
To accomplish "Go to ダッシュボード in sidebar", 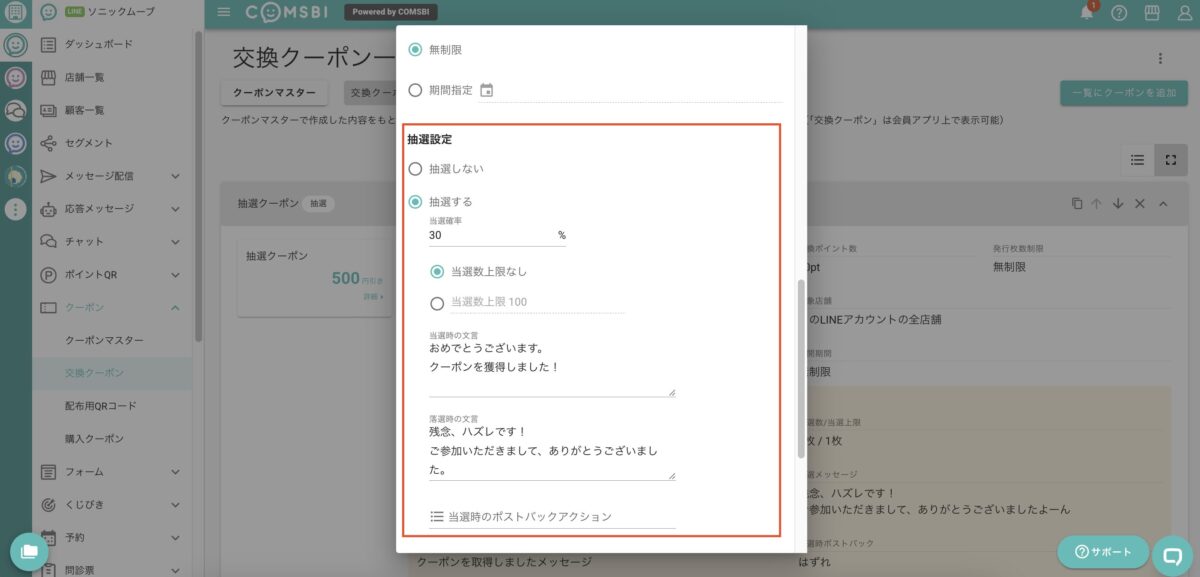I will pos(98,44).
